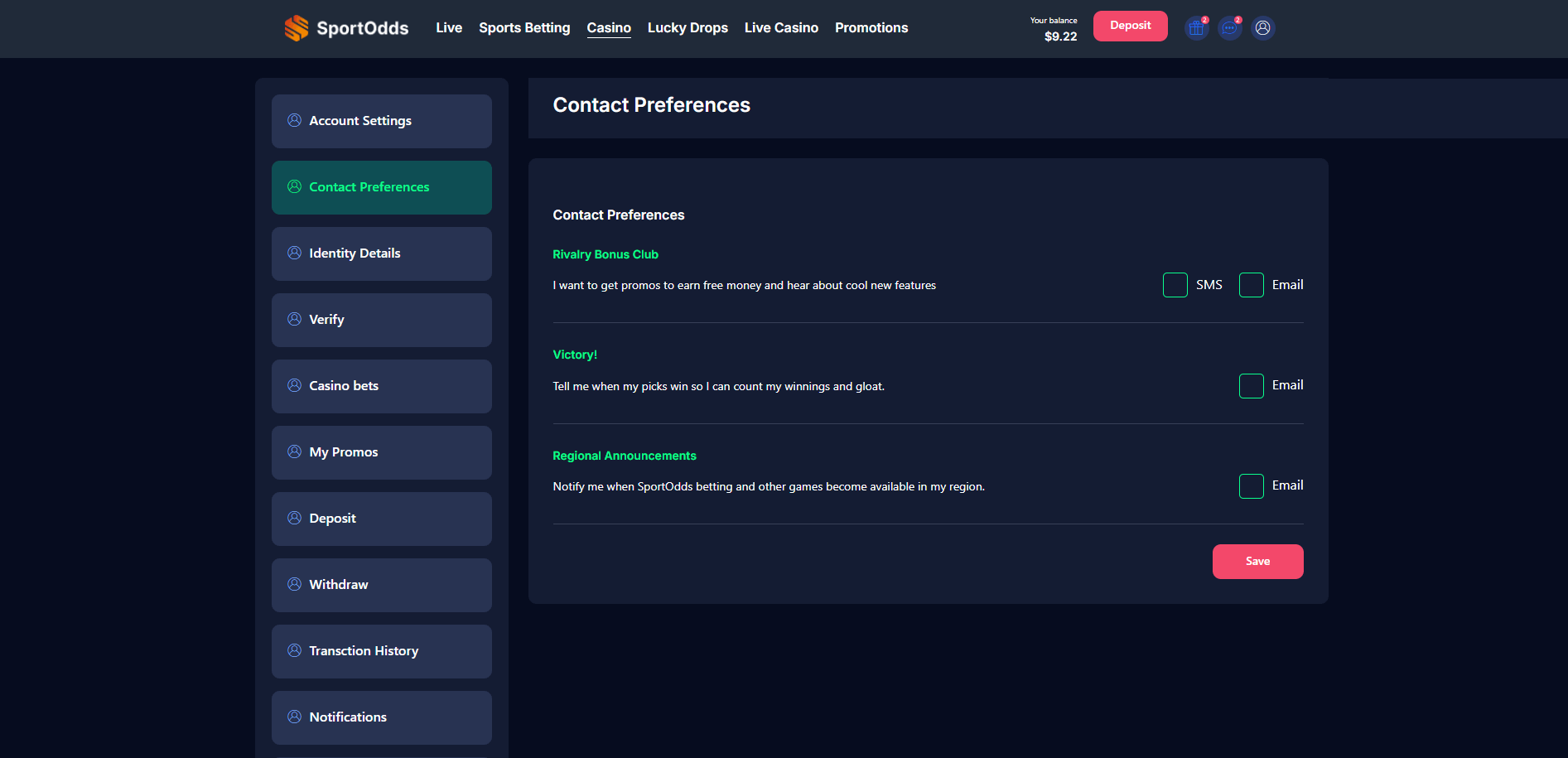Click the SMS label
Viewport: 1568px width, 758px height.
(x=1209, y=285)
